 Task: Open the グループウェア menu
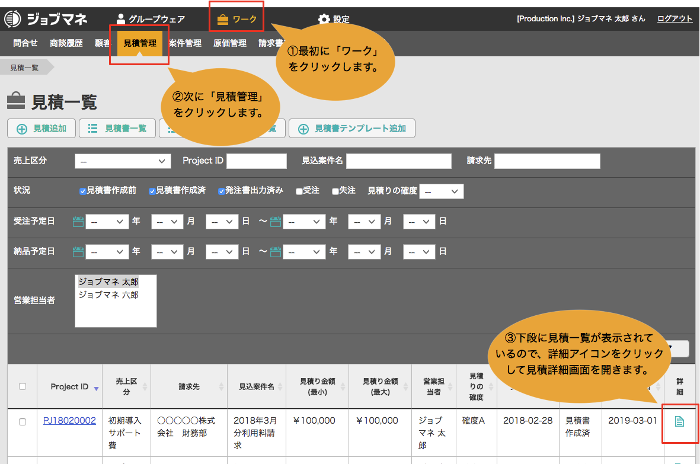pos(150,19)
